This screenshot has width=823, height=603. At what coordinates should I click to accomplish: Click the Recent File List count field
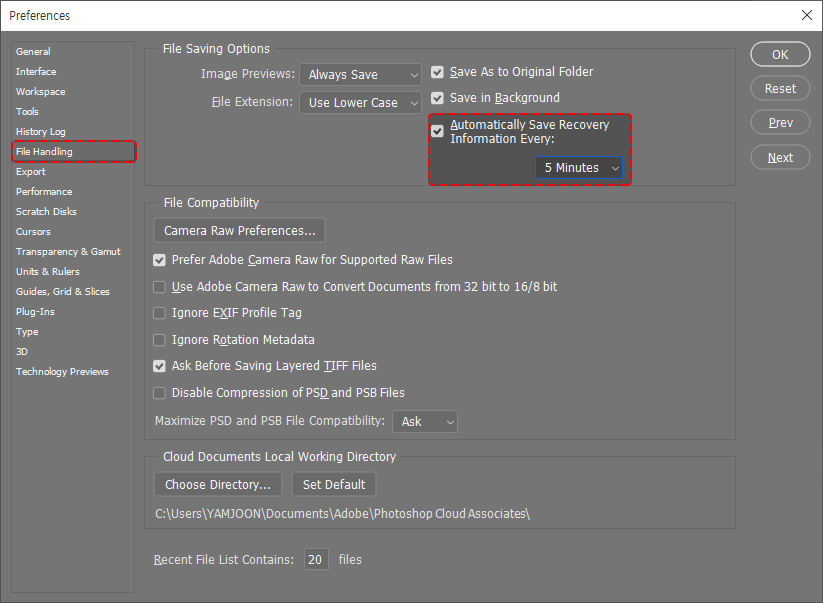pyautogui.click(x=316, y=559)
